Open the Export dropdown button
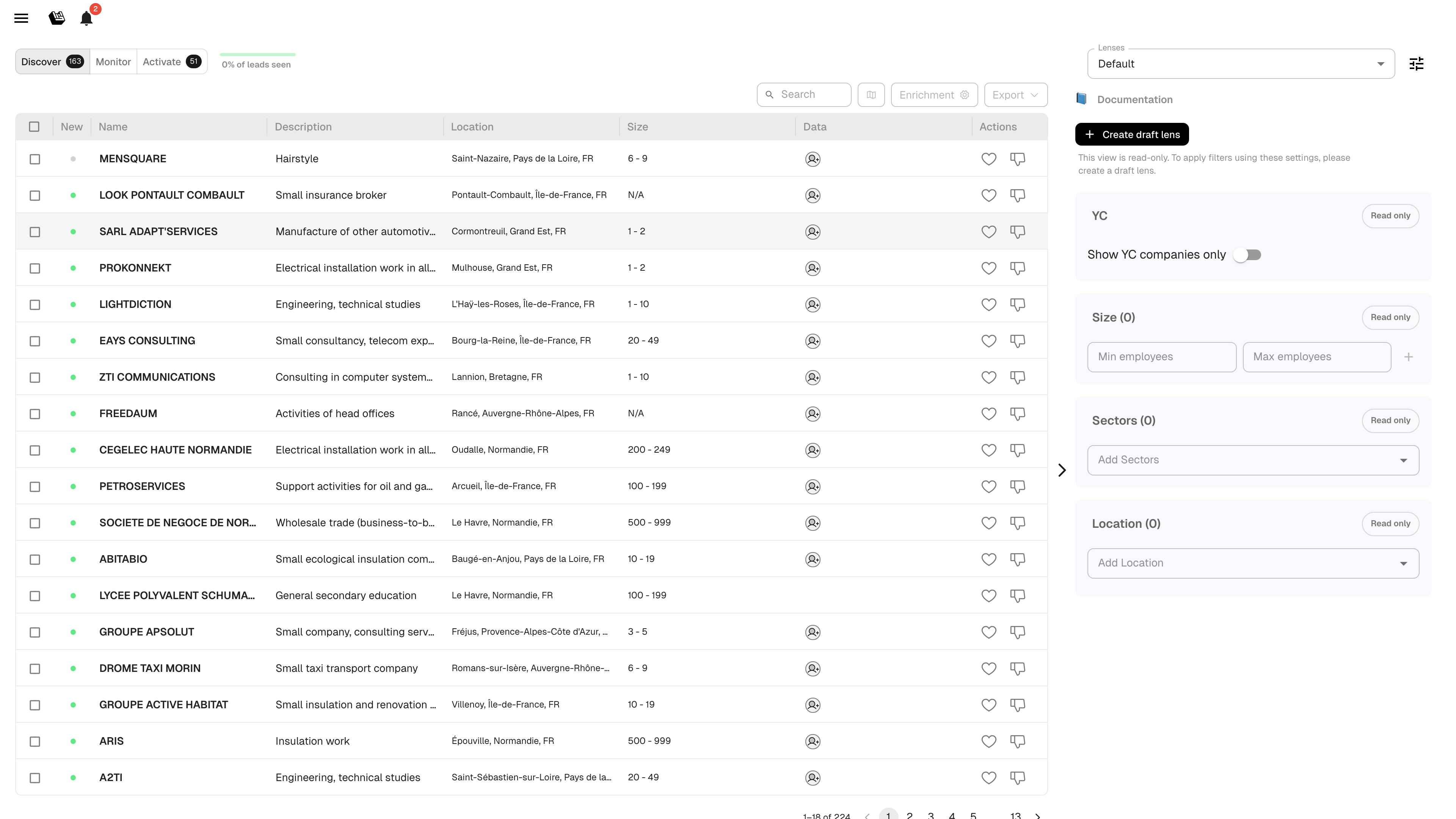 coord(1015,95)
